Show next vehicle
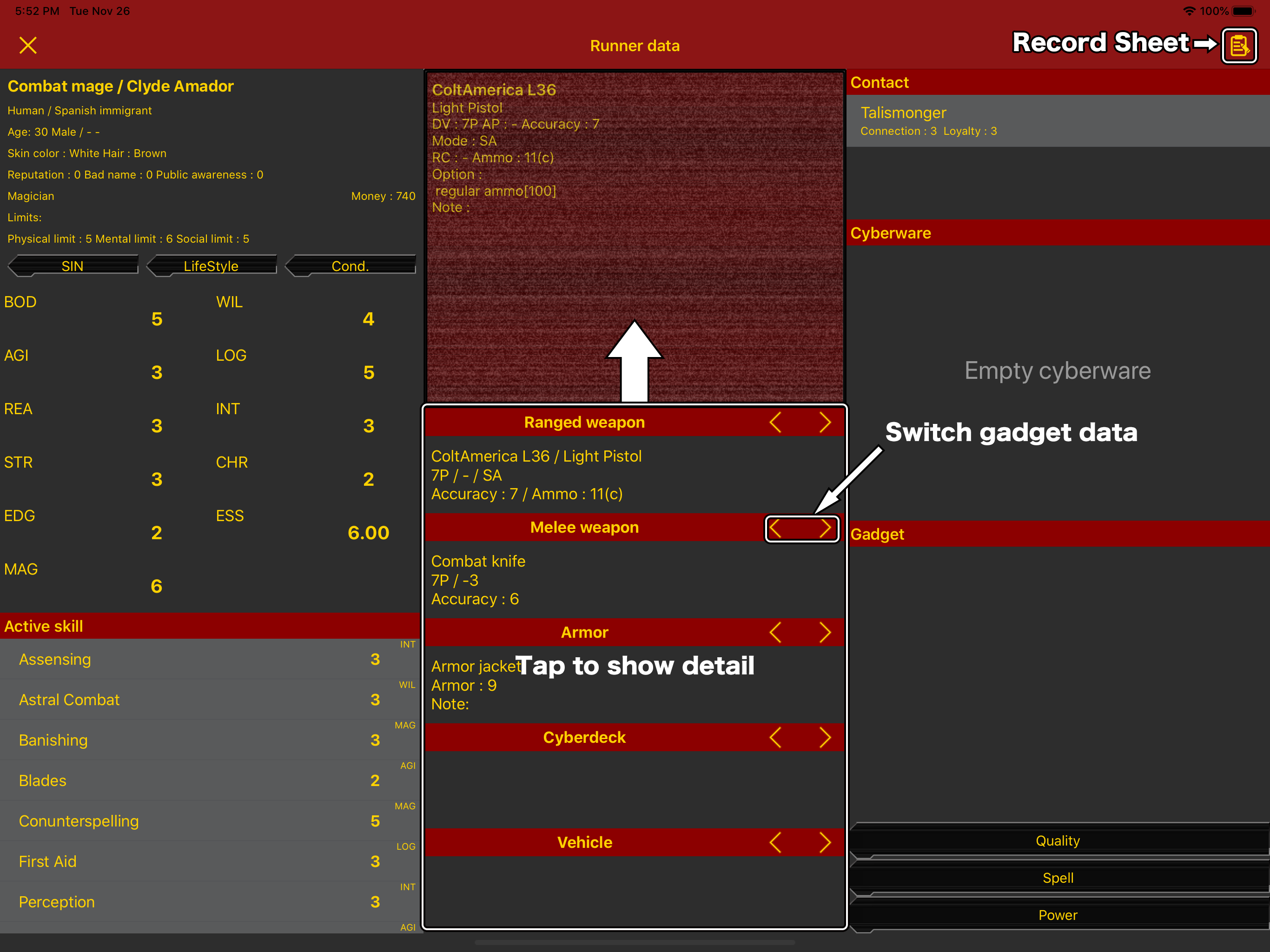Image resolution: width=1270 pixels, height=952 pixels. [x=825, y=843]
